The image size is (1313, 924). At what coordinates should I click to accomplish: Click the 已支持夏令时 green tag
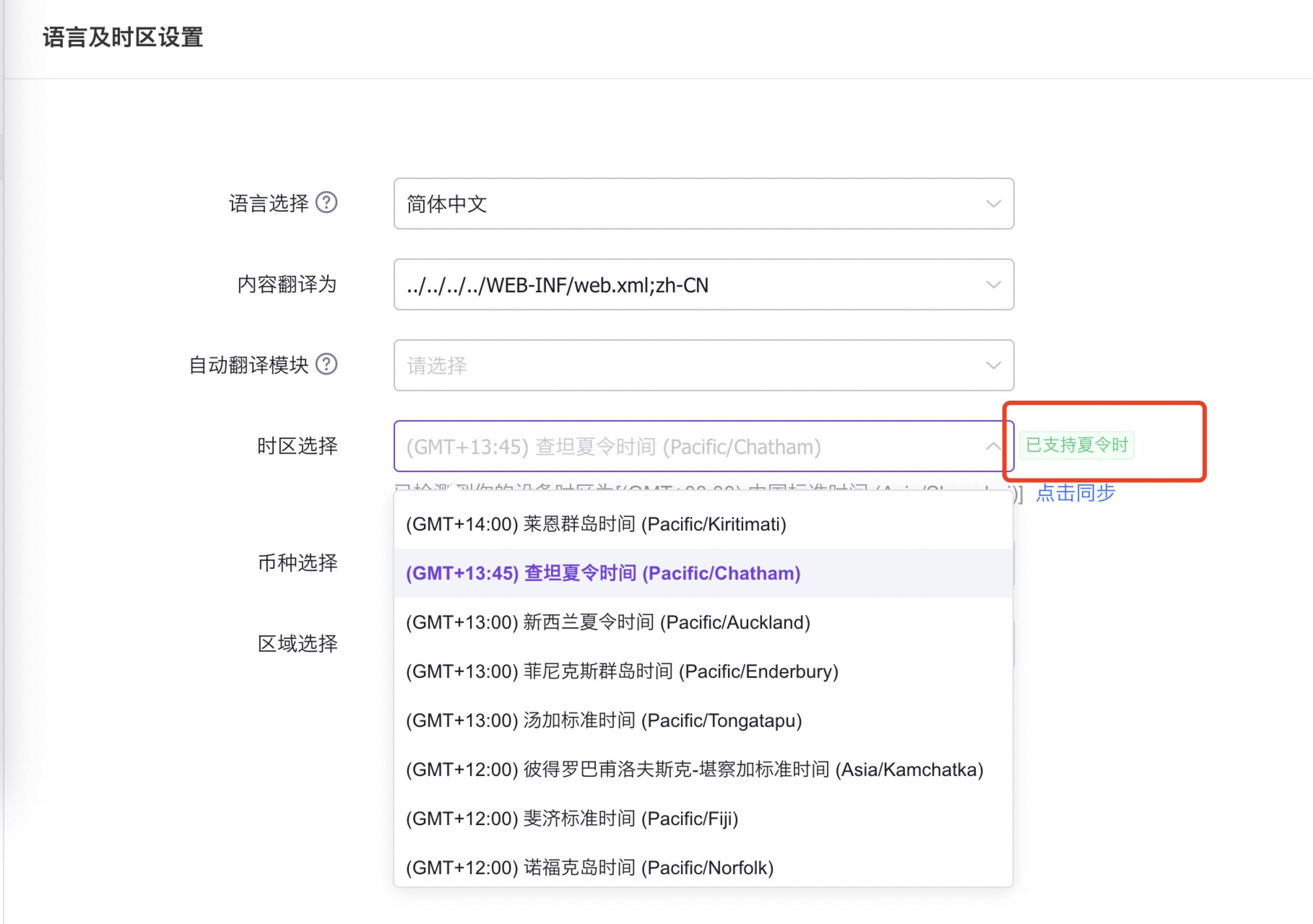coord(1077,445)
